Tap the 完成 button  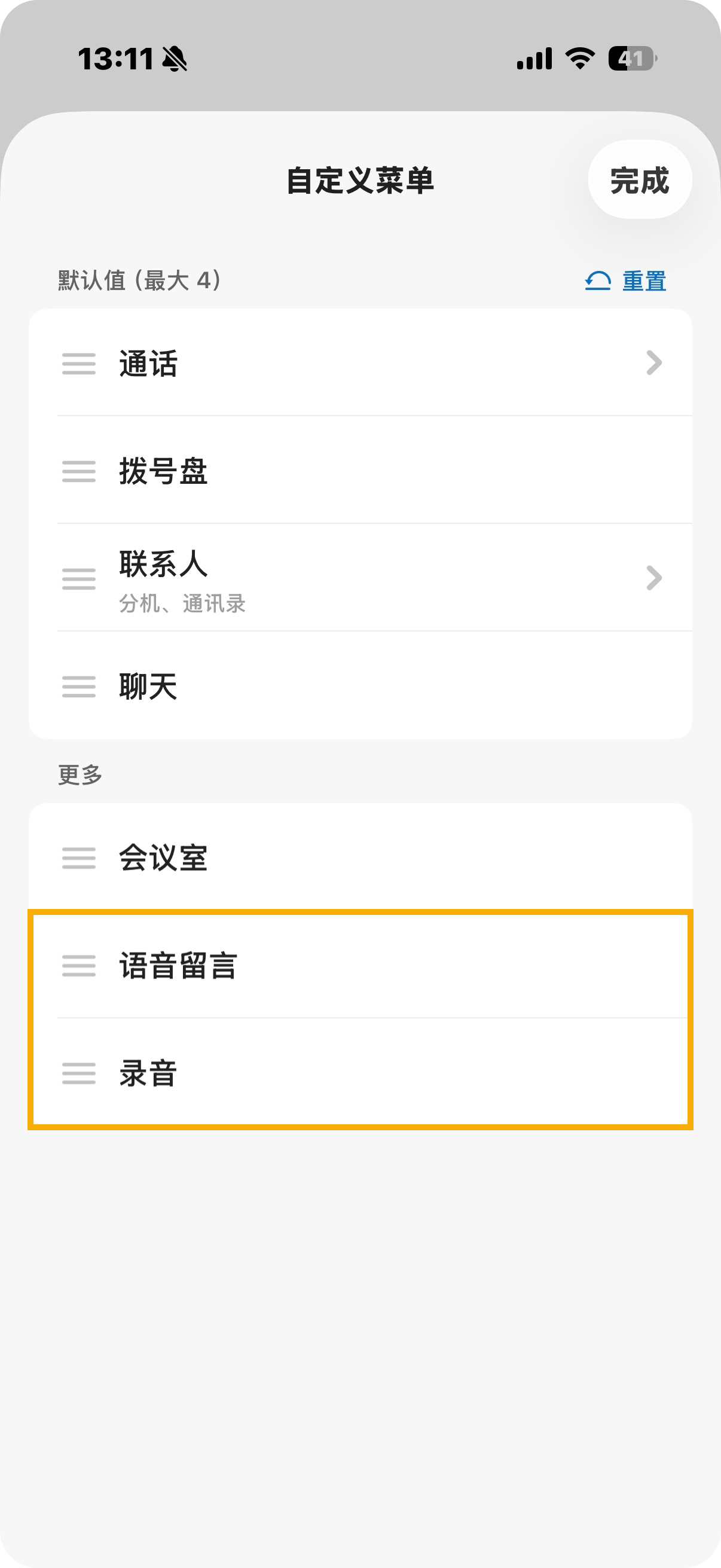tap(640, 180)
